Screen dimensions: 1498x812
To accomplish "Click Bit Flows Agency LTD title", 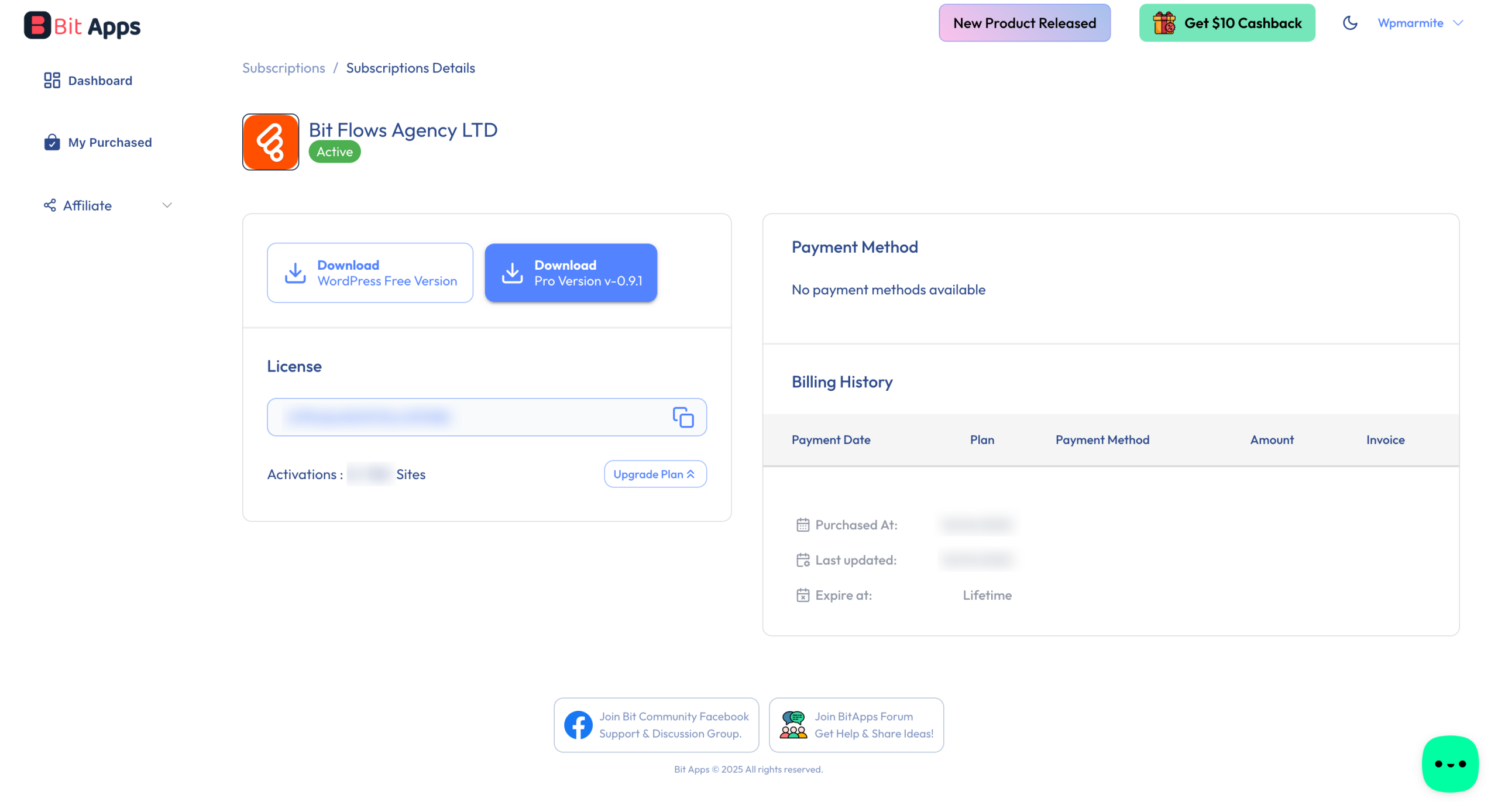I will click(x=403, y=130).
